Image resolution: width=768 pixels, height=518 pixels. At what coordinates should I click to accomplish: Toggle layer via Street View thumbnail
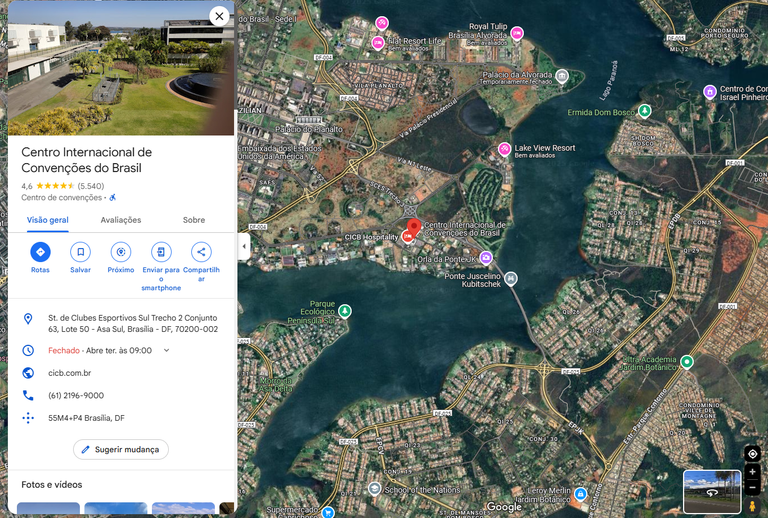click(712, 492)
